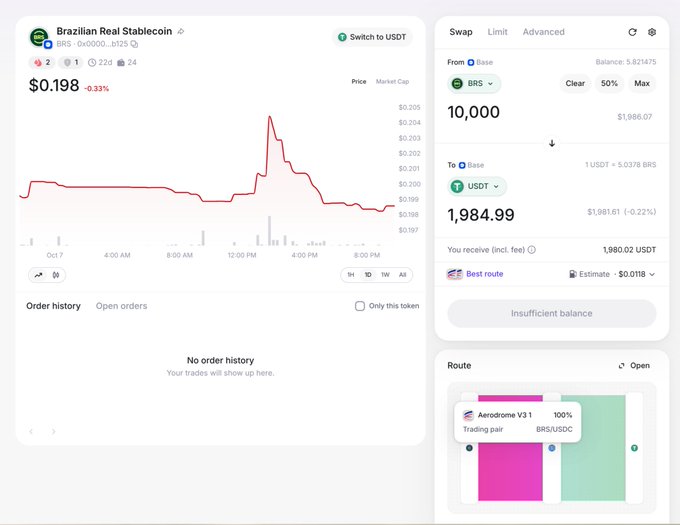Refresh the swap quote
Image resolution: width=680 pixels, height=525 pixels.
[632, 32]
